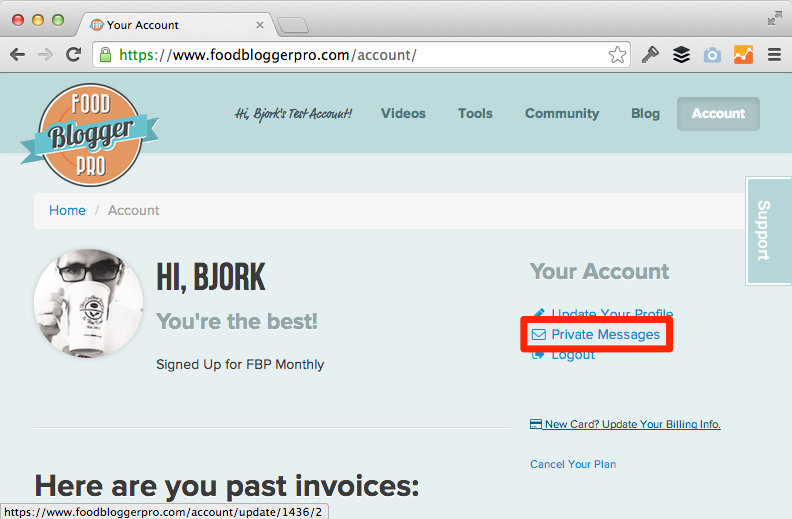This screenshot has width=792, height=519.
Task: Click the Home breadcrumb link
Action: pyautogui.click(x=67, y=211)
